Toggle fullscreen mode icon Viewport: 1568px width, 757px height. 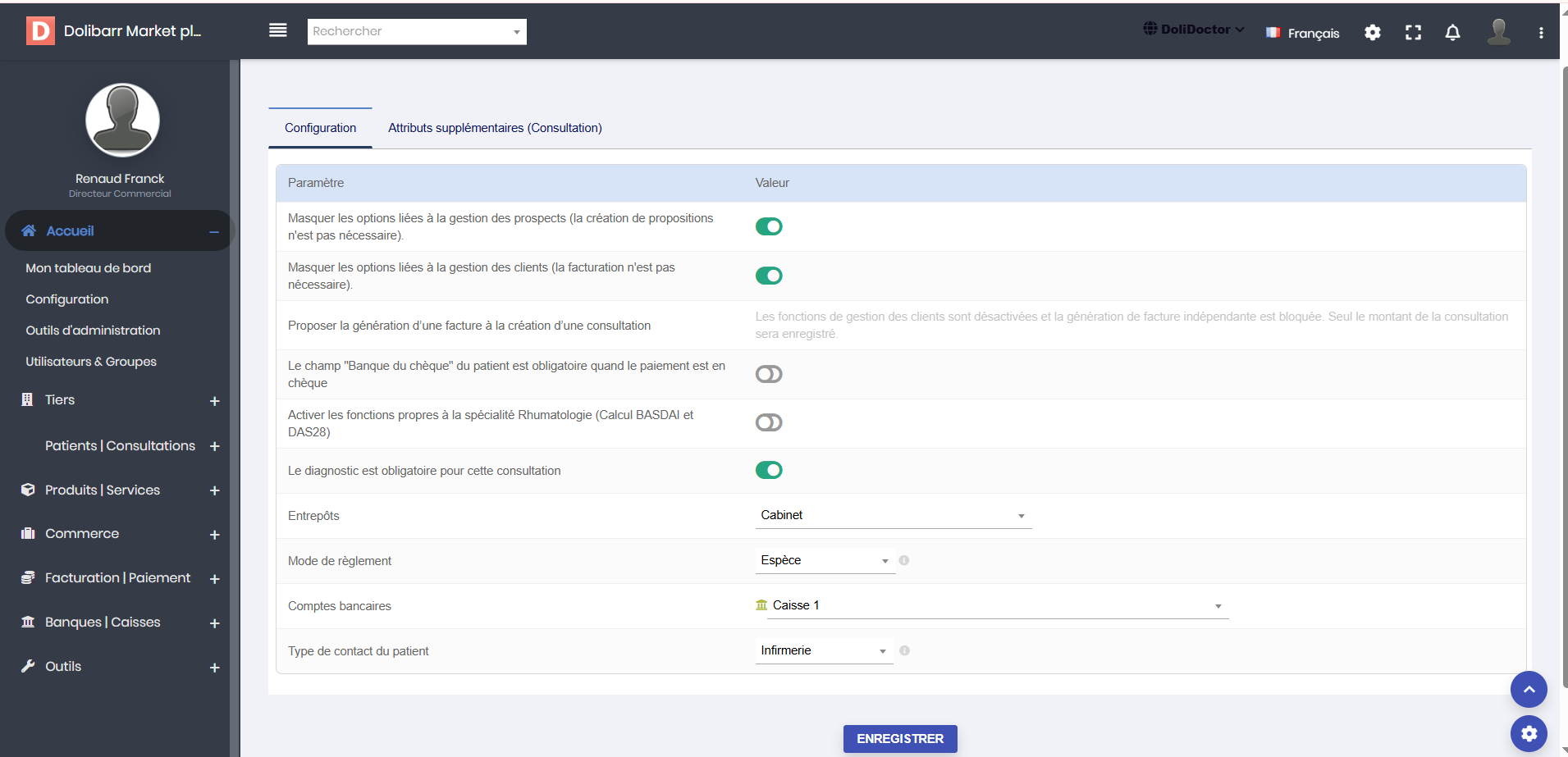[x=1413, y=33]
